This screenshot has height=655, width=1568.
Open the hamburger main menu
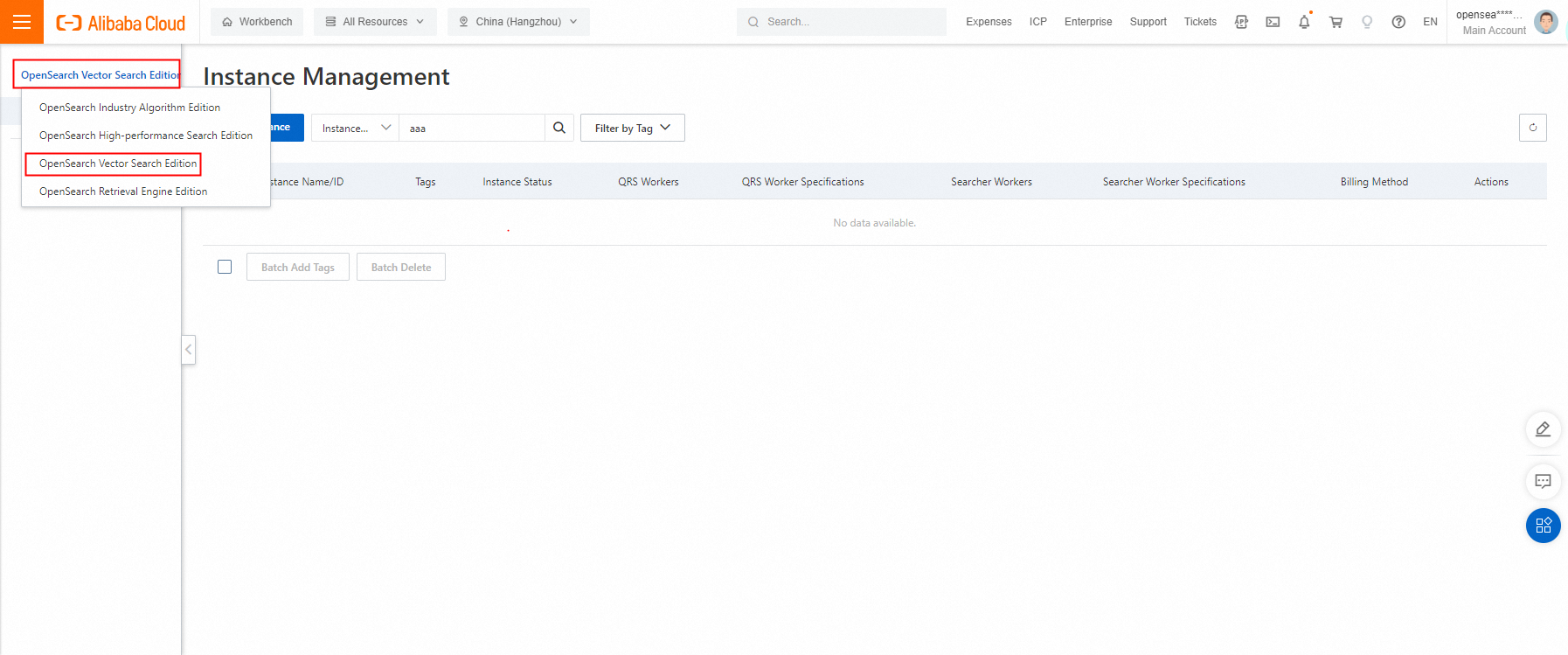[x=22, y=22]
